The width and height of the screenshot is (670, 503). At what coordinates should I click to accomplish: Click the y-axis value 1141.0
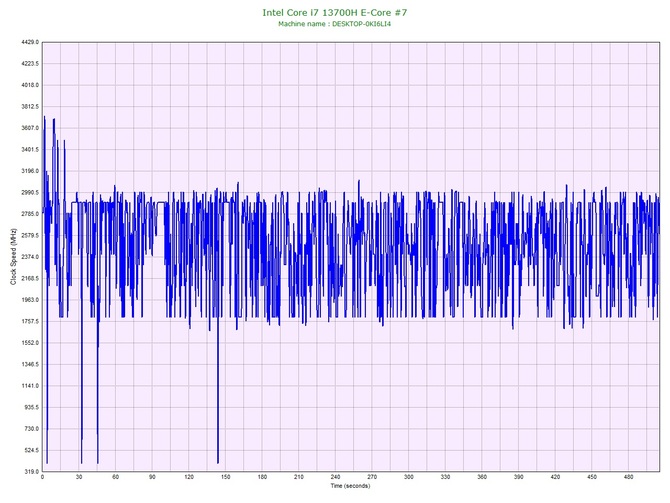tap(30, 386)
